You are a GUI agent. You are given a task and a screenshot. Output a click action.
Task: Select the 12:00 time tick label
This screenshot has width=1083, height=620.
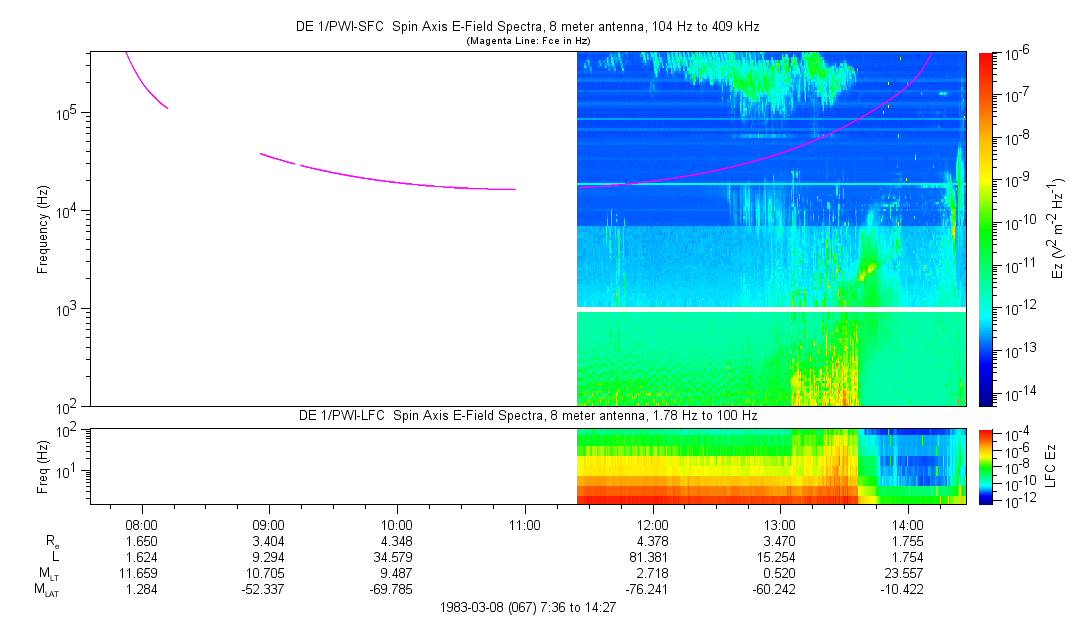point(652,524)
